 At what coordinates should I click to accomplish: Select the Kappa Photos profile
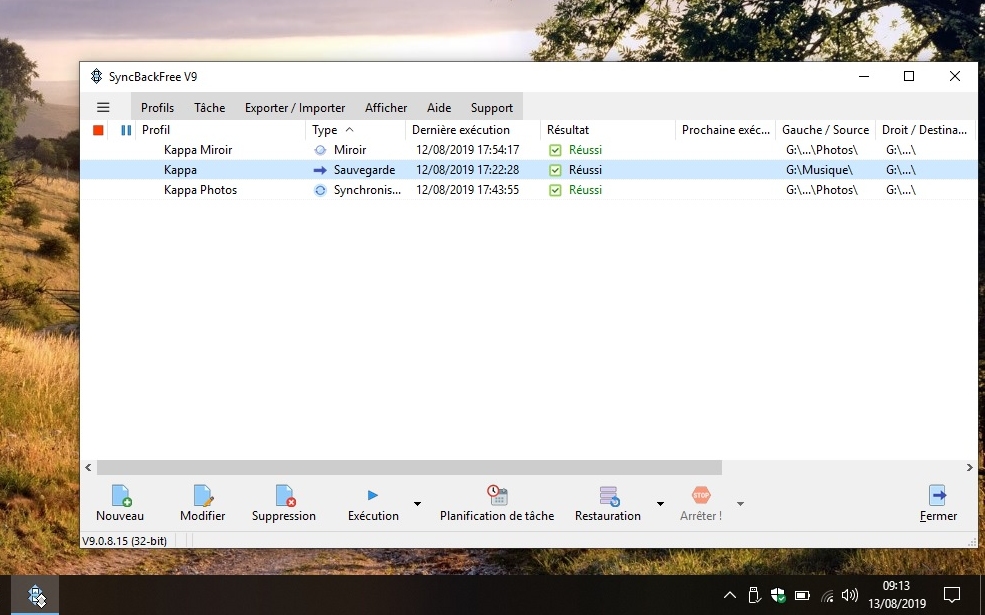[200, 190]
